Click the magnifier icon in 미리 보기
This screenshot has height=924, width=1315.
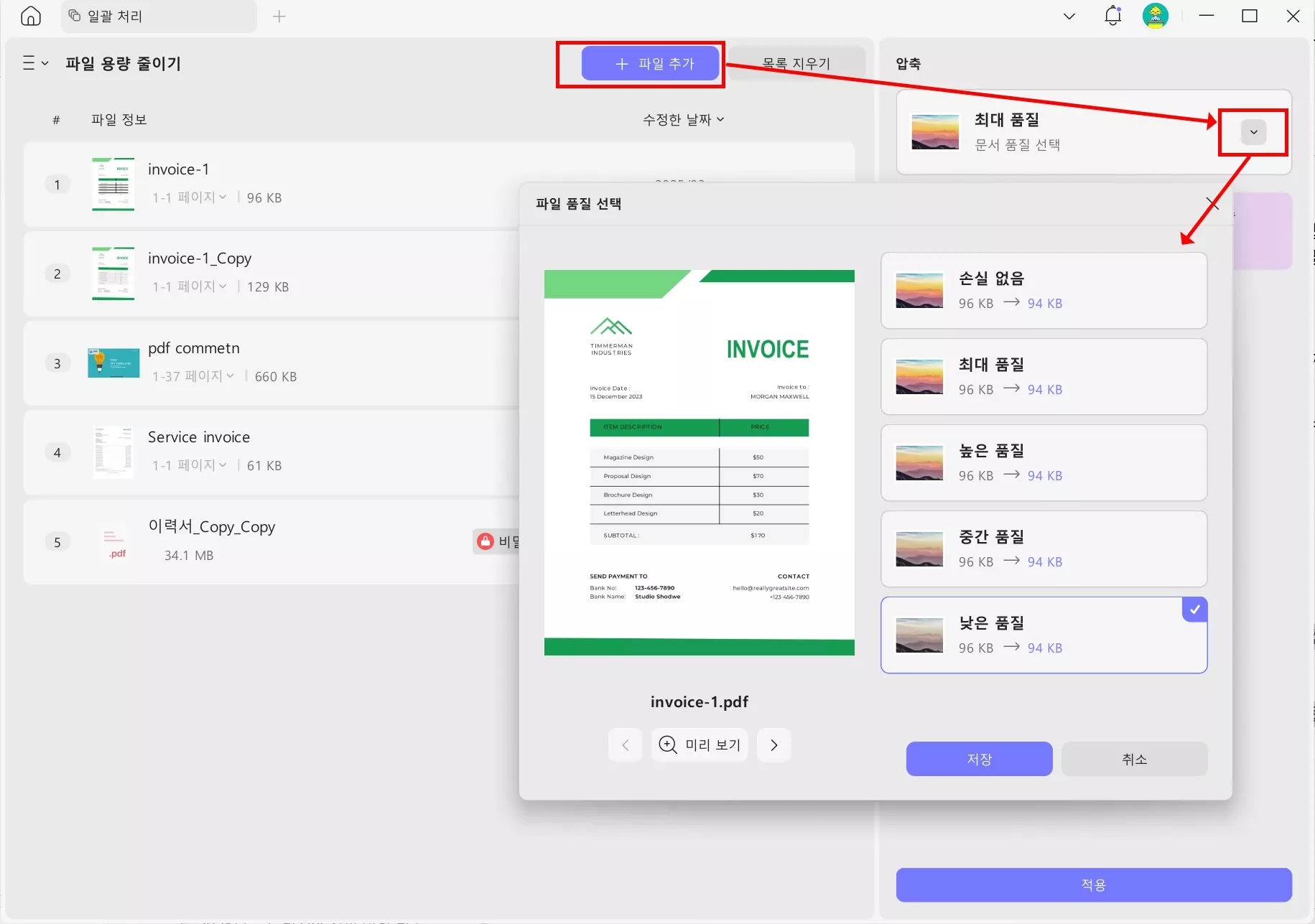click(x=668, y=745)
